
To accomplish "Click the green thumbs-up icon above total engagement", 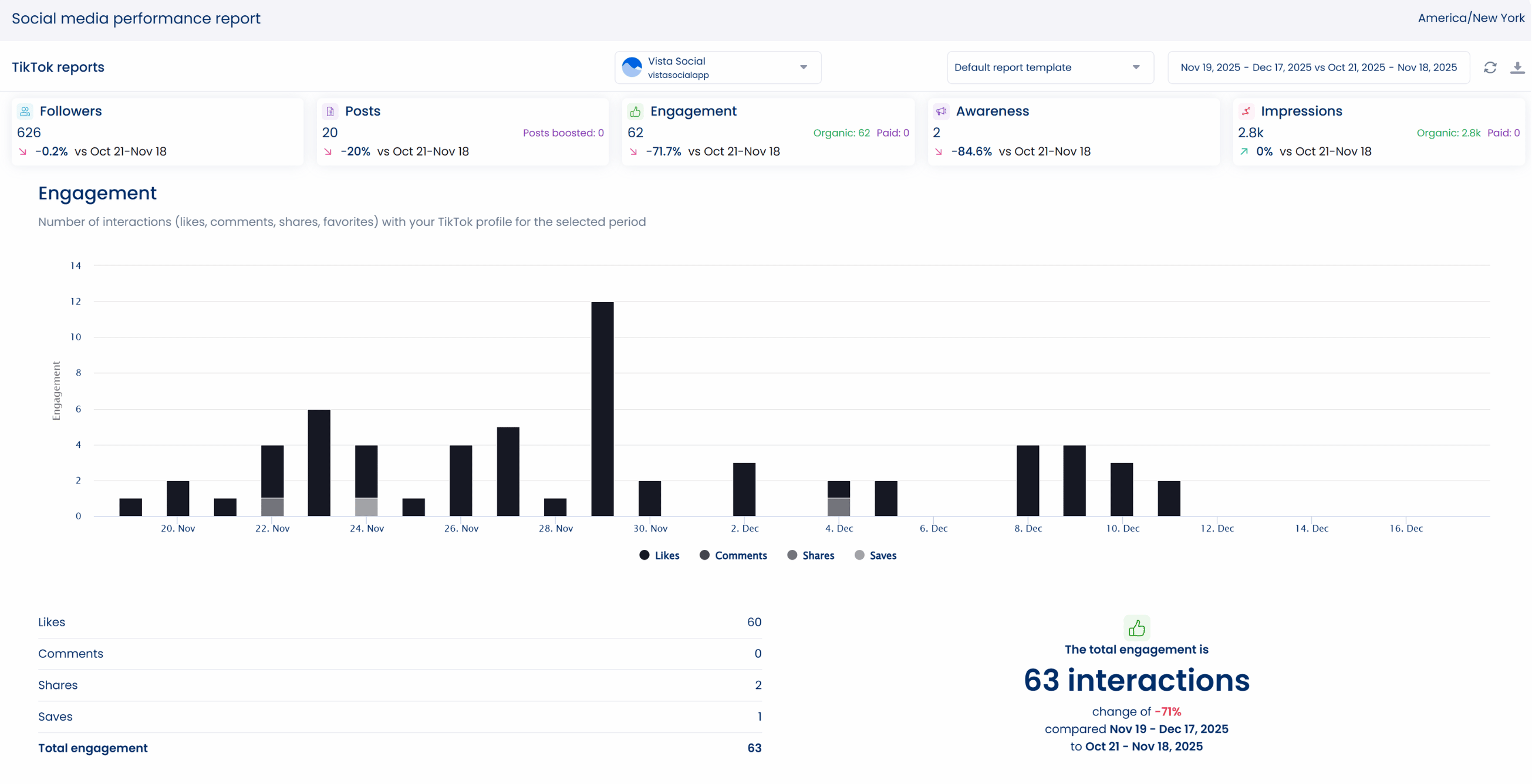I will (1136, 628).
